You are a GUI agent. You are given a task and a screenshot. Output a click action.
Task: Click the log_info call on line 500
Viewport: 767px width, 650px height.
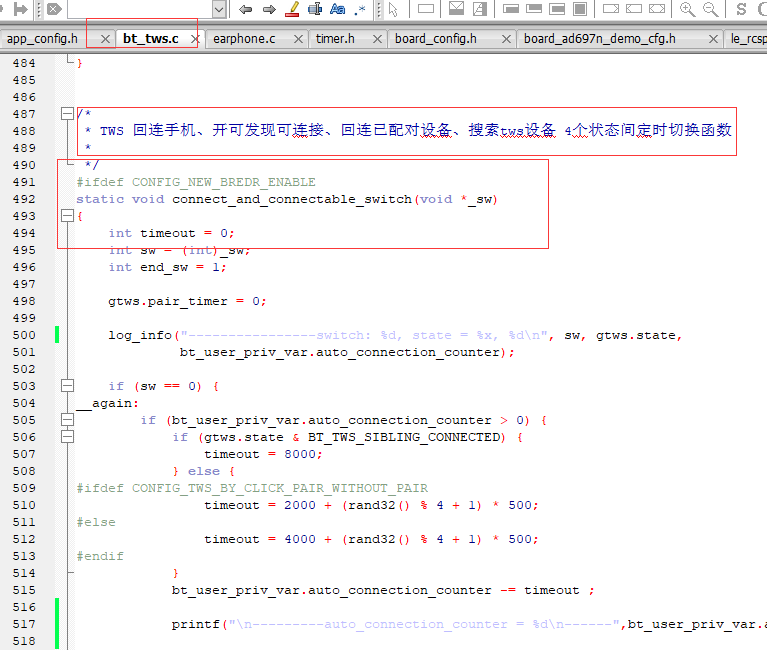(140, 336)
